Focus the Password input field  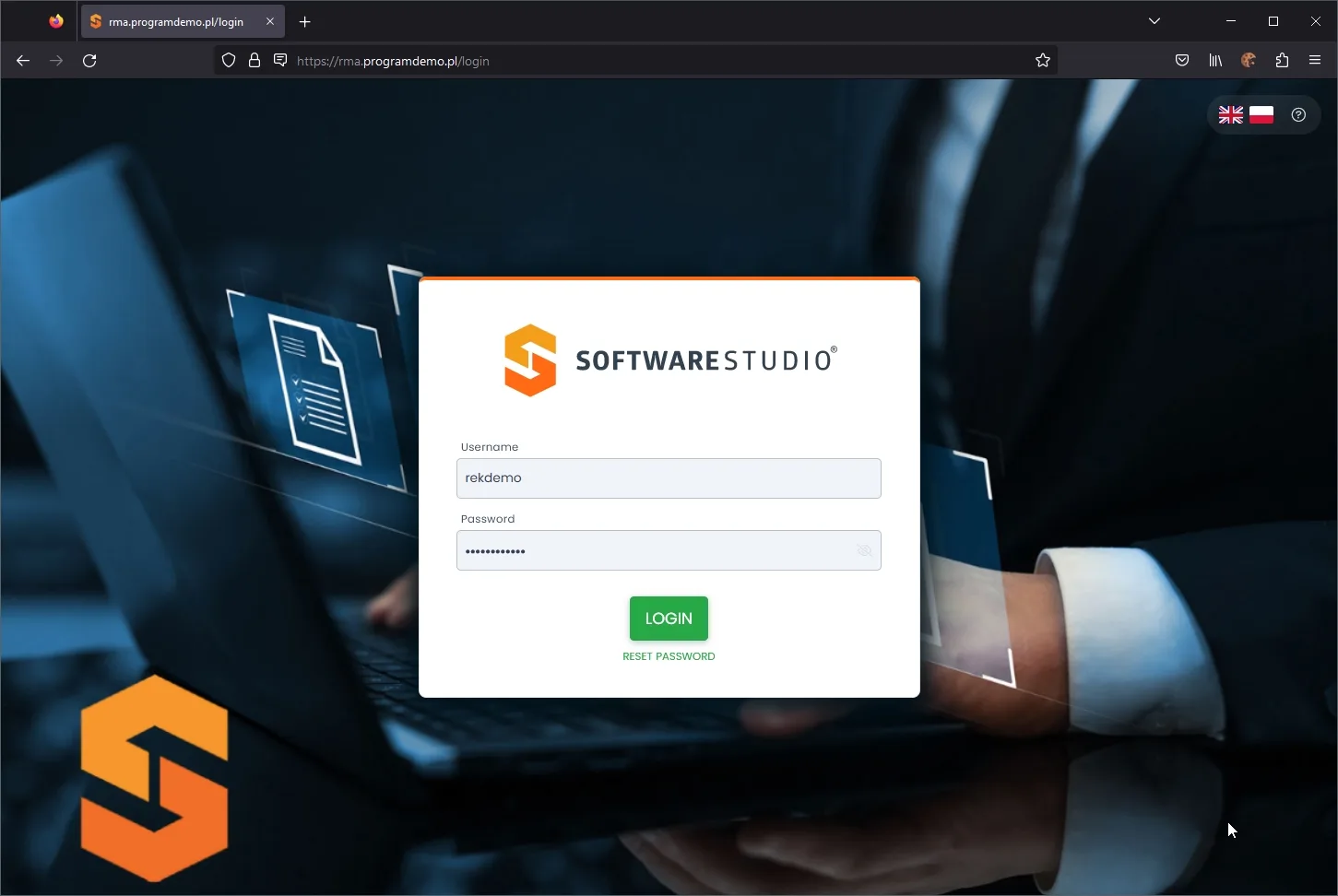[669, 550]
